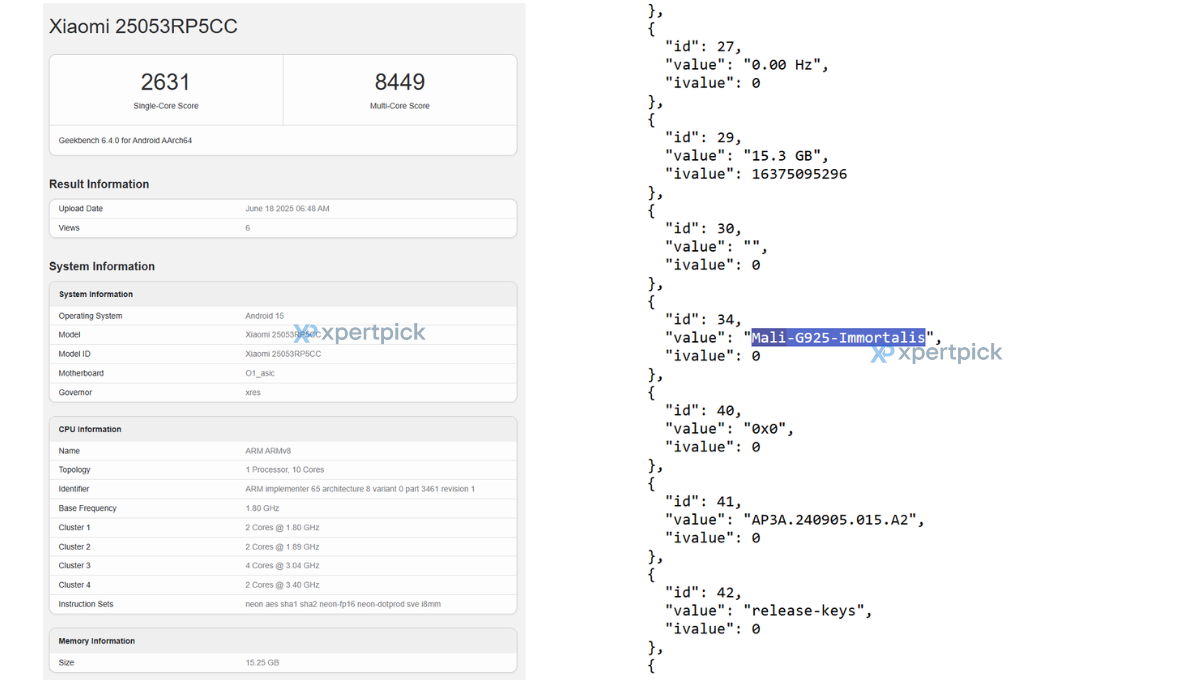
Task: Select the Android 15 operating system value
Action: (264, 316)
